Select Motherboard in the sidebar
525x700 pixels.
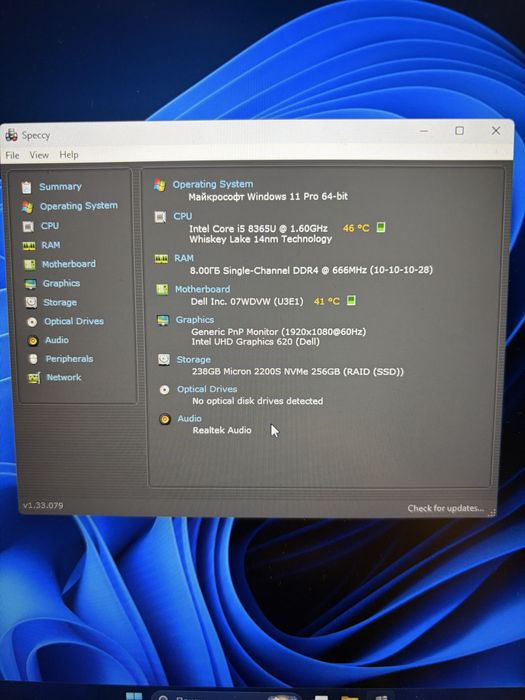pos(69,264)
